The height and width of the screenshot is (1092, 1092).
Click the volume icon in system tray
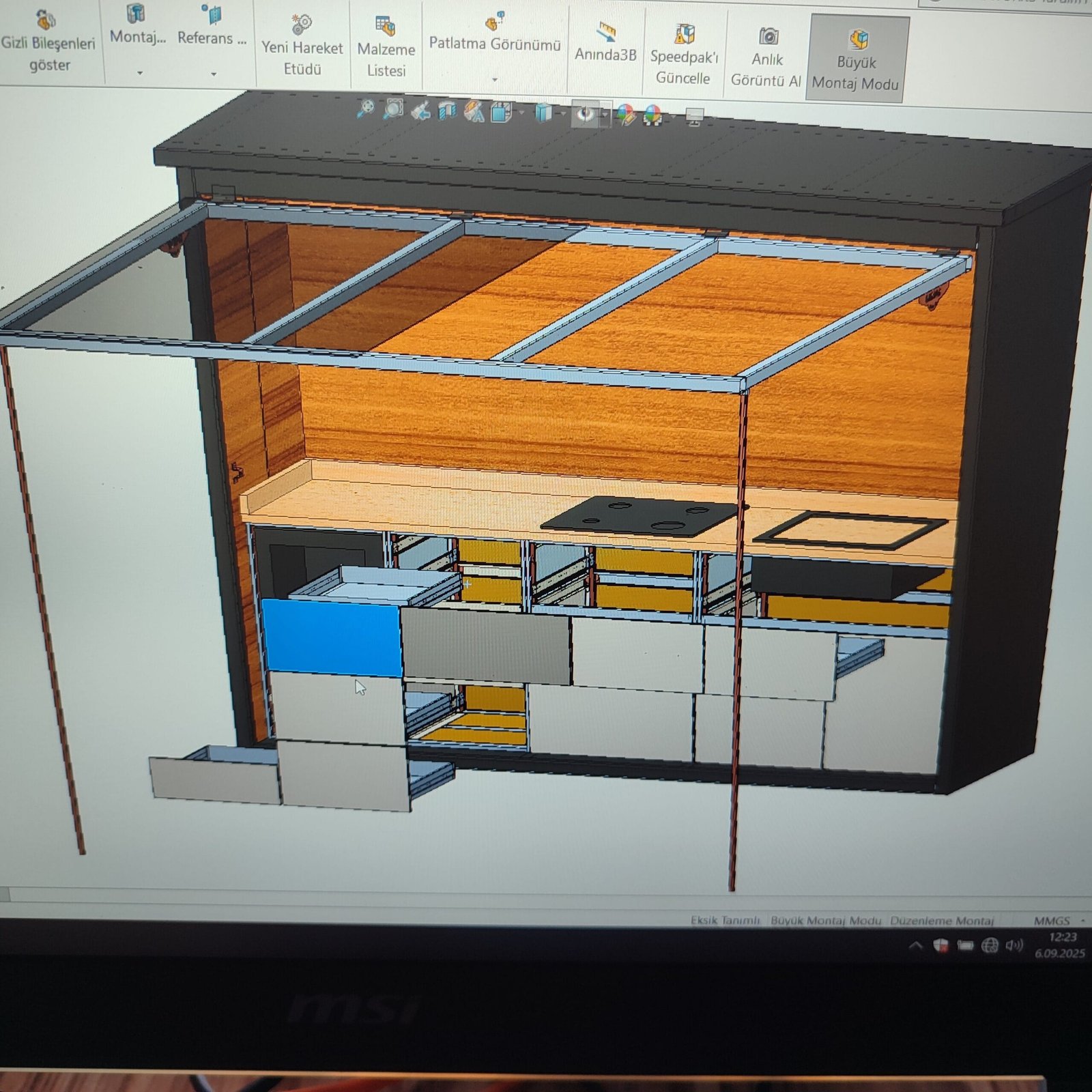[x=1014, y=945]
